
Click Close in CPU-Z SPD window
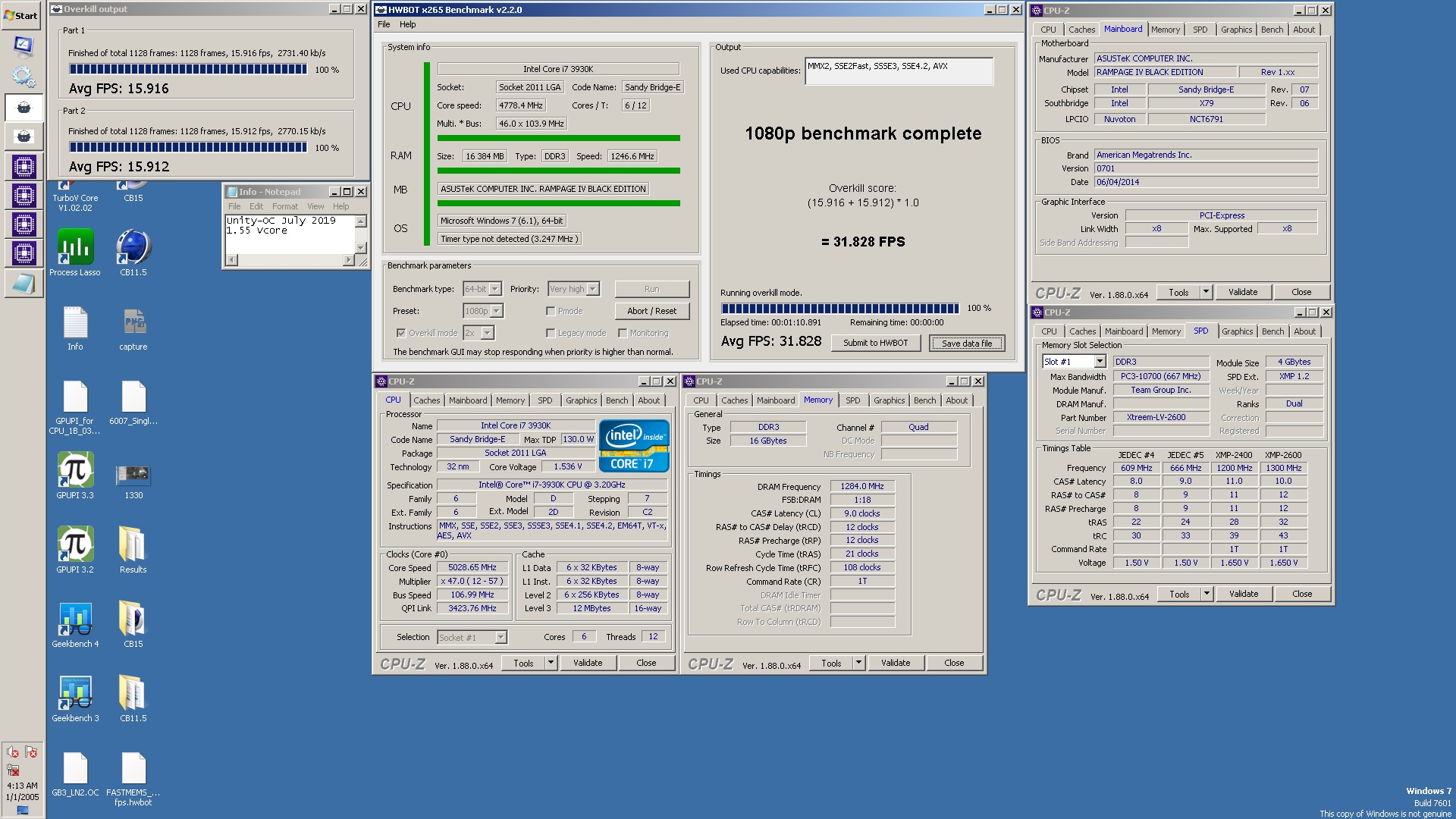tap(1302, 594)
